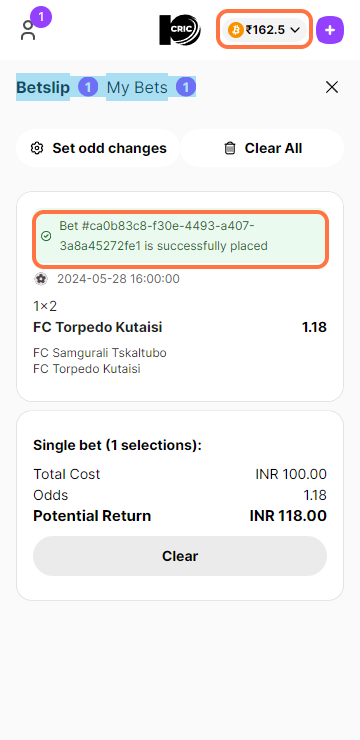Switch to the Betslip tab
This screenshot has width=360, height=740.
[x=43, y=87]
